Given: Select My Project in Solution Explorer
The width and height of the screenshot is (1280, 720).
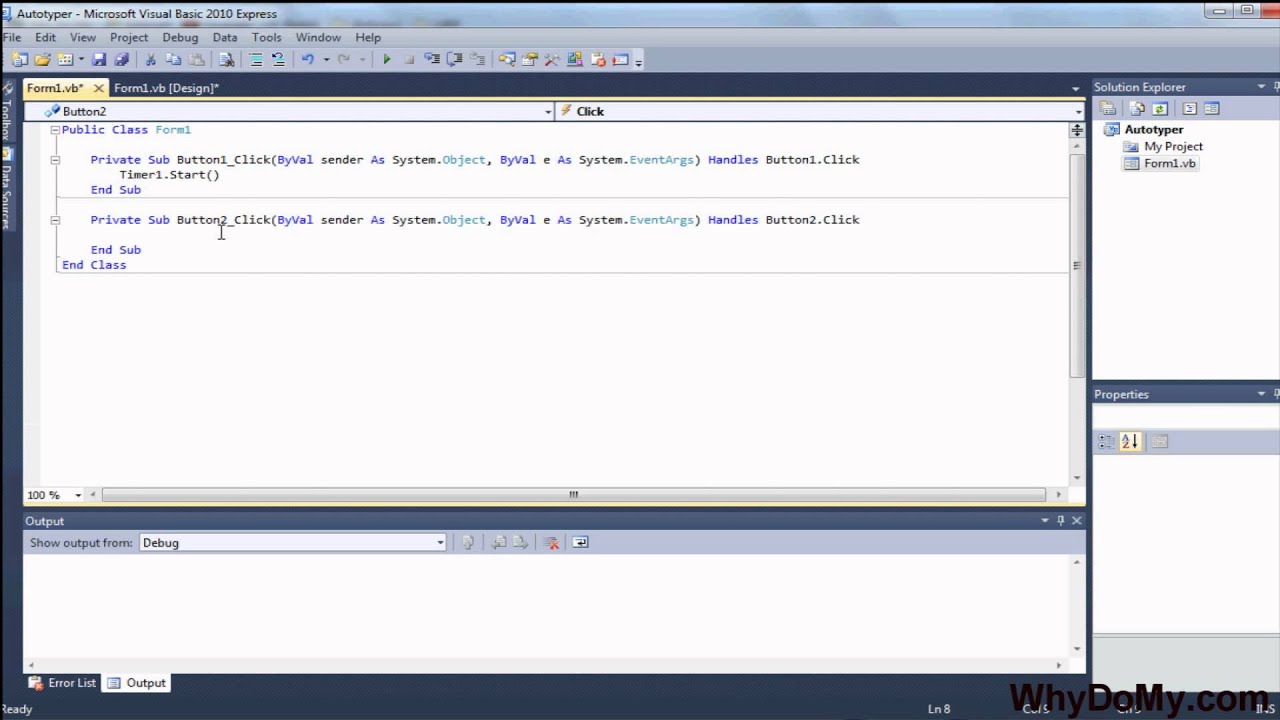Looking at the screenshot, I should click(1173, 147).
